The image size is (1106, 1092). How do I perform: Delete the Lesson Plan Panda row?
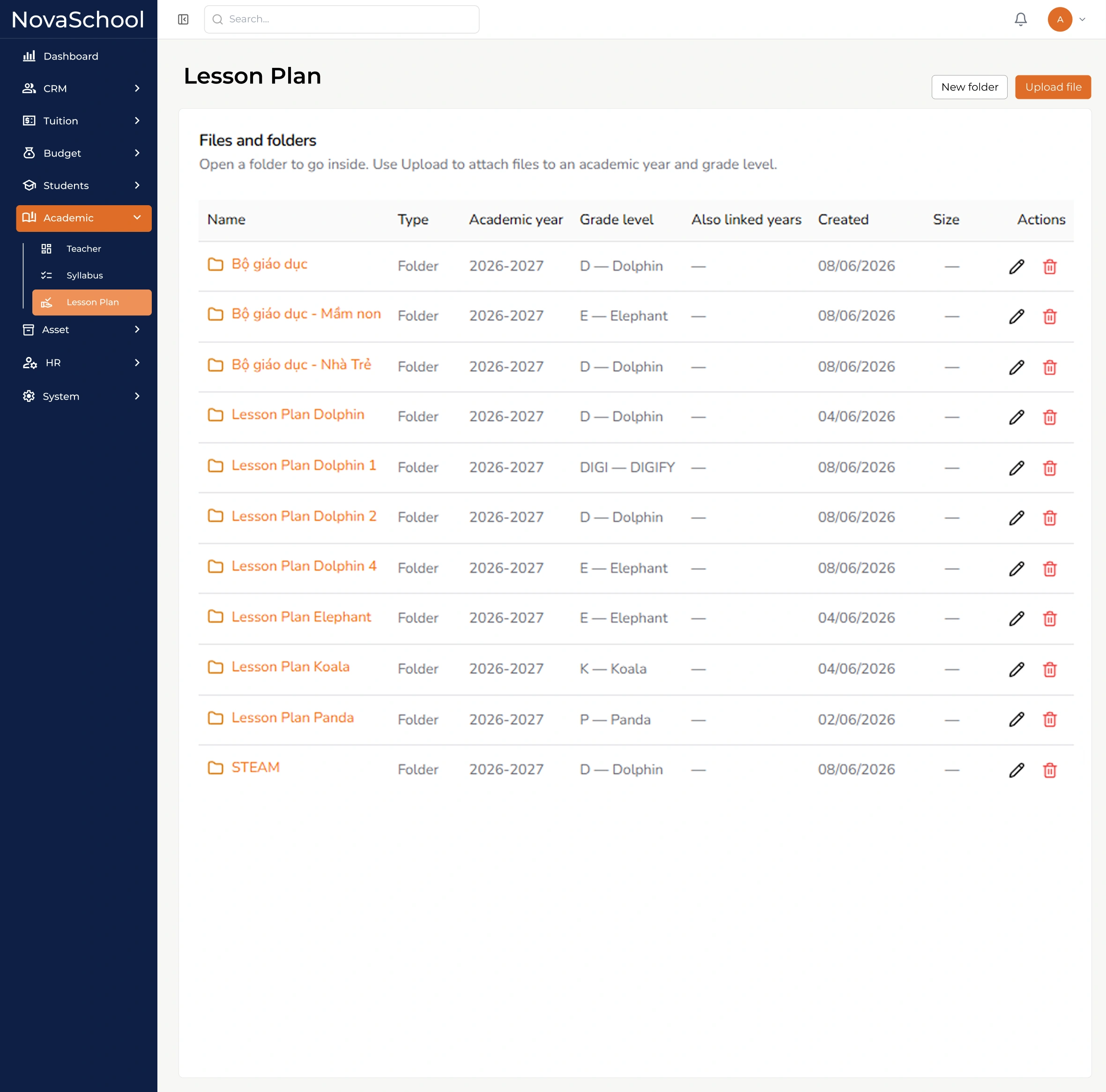point(1049,720)
